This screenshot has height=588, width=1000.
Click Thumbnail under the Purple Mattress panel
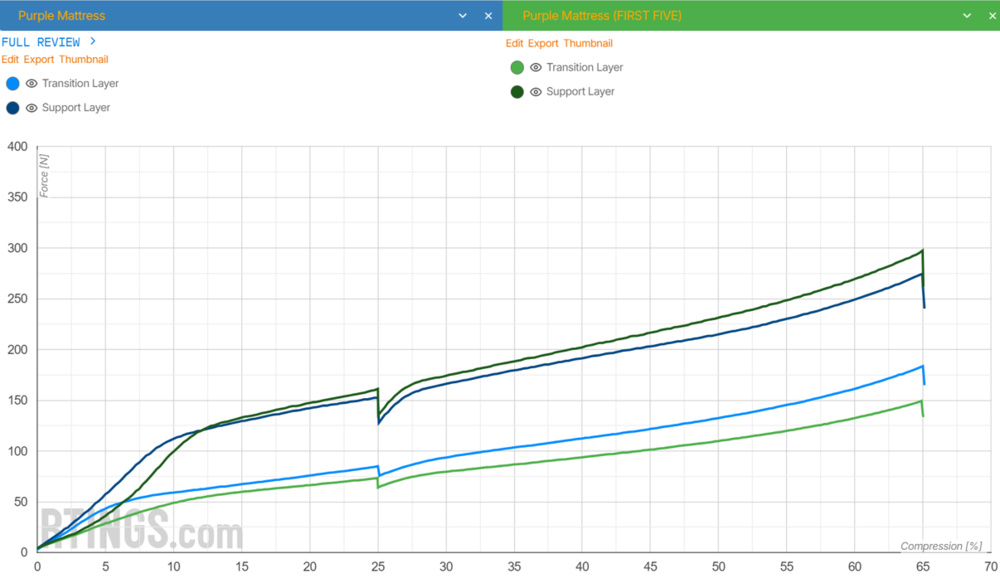84,59
